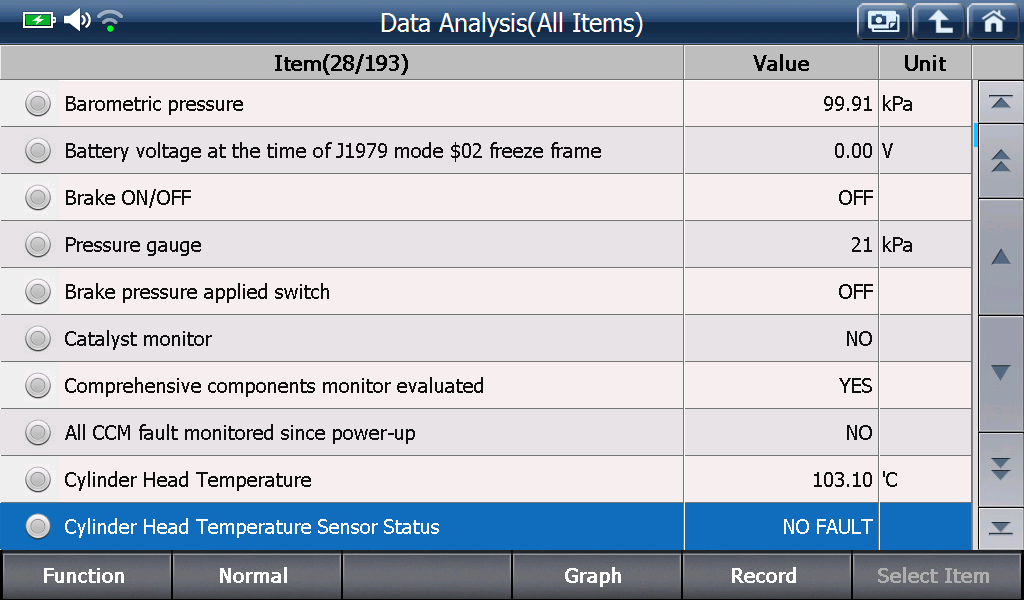The width and height of the screenshot is (1024, 600).
Task: Select the Barometric pressure radio button
Action: tap(38, 104)
